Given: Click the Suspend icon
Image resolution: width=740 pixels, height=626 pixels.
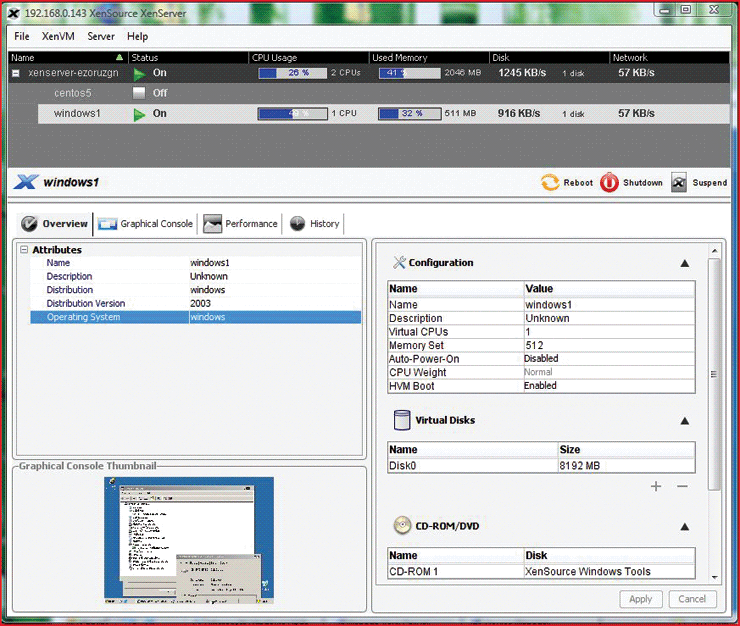Looking at the screenshot, I should (679, 183).
